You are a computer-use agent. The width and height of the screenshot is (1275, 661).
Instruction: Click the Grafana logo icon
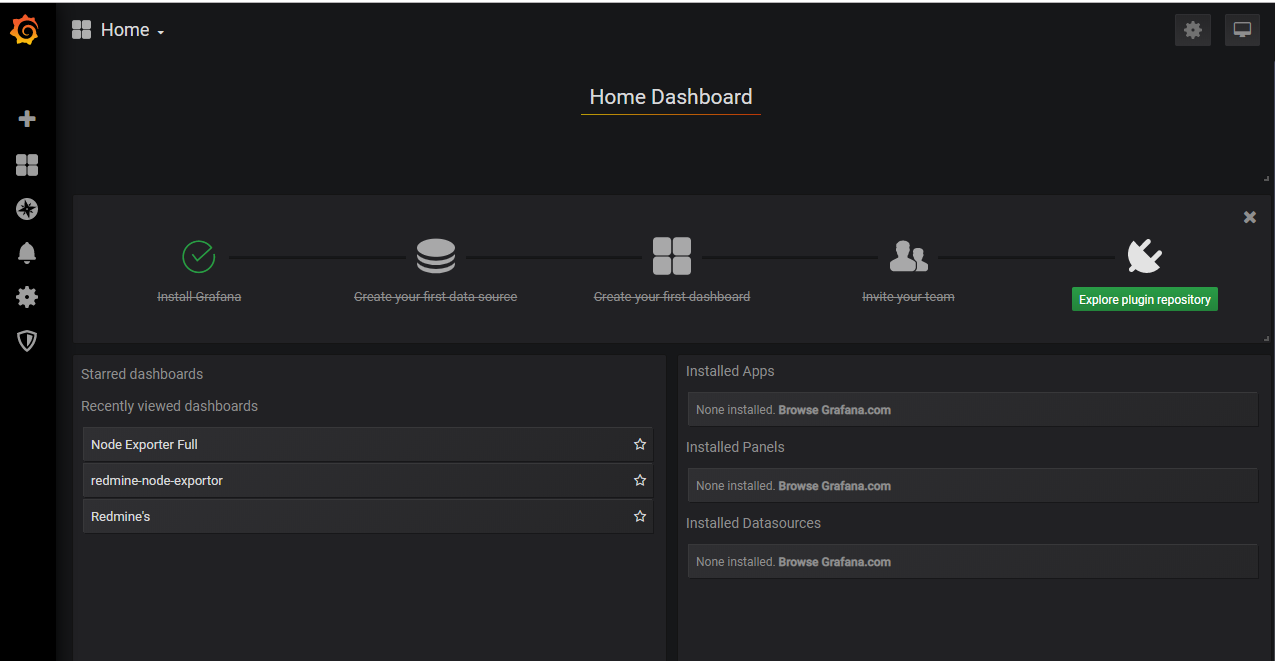[x=25, y=31]
